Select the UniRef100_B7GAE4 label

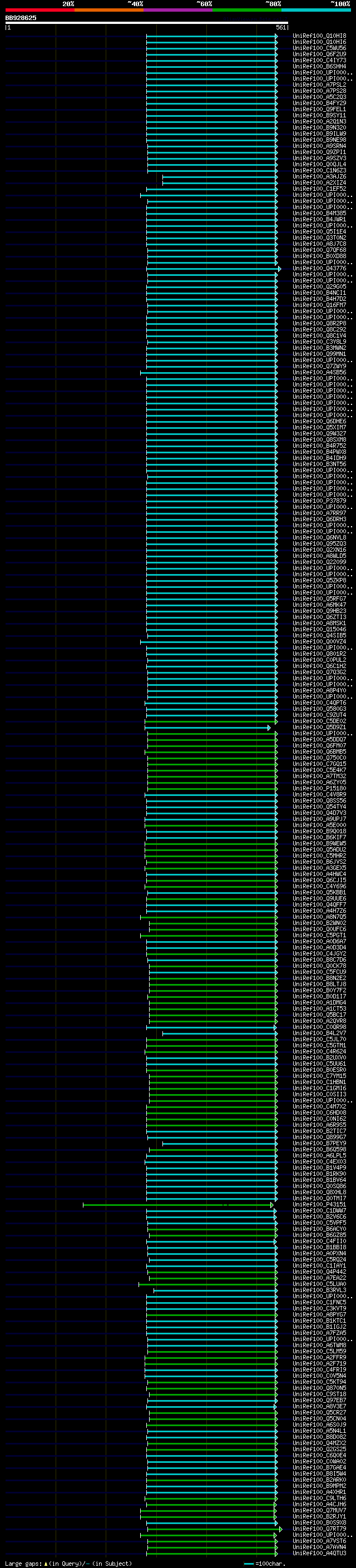(x=319, y=1467)
